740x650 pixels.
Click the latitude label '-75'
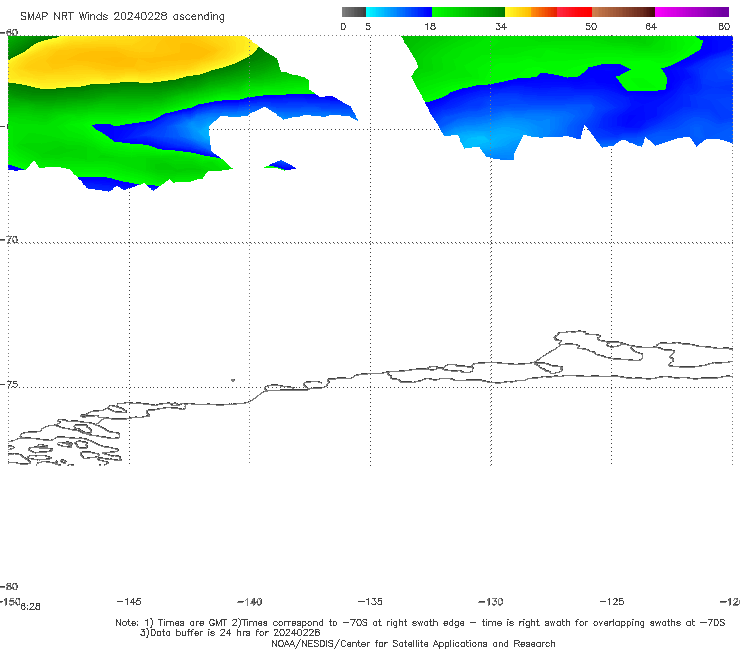click(9, 385)
